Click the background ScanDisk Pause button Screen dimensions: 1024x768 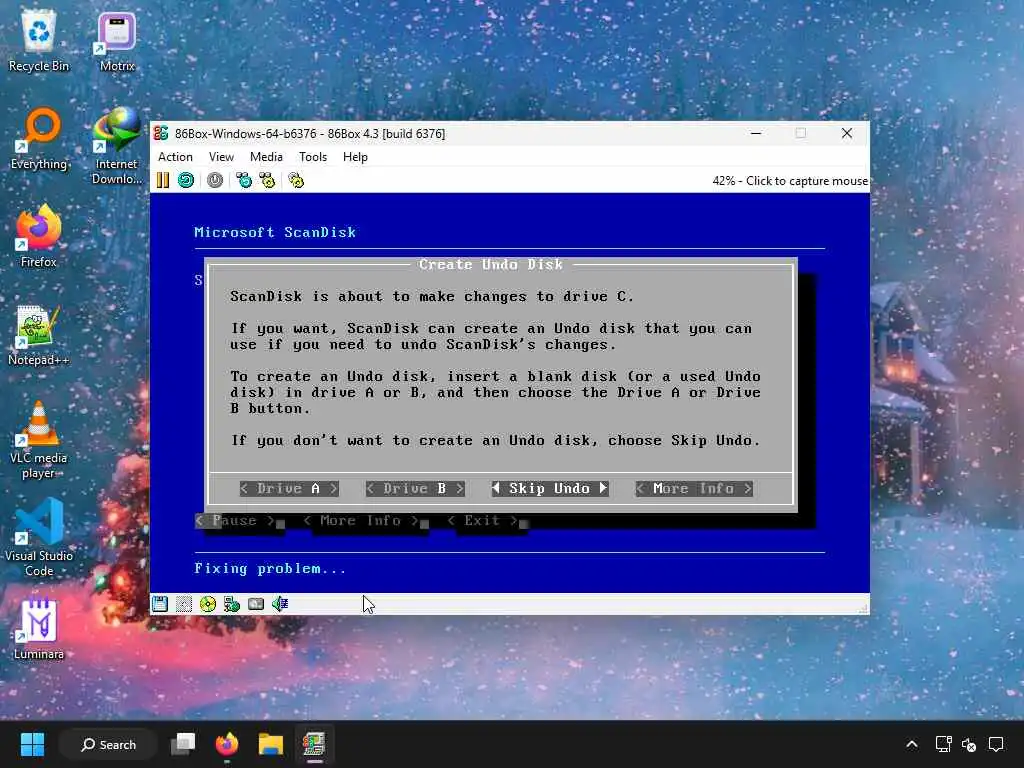click(x=234, y=520)
